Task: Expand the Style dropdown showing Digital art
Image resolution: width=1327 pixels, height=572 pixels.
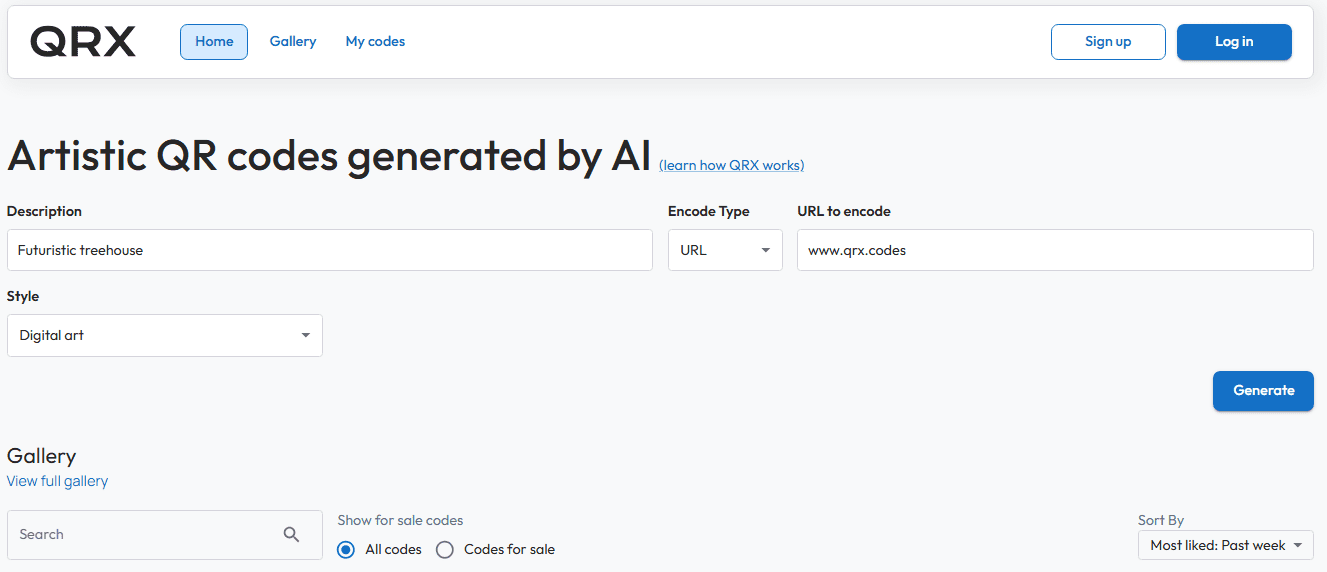Action: click(x=164, y=336)
